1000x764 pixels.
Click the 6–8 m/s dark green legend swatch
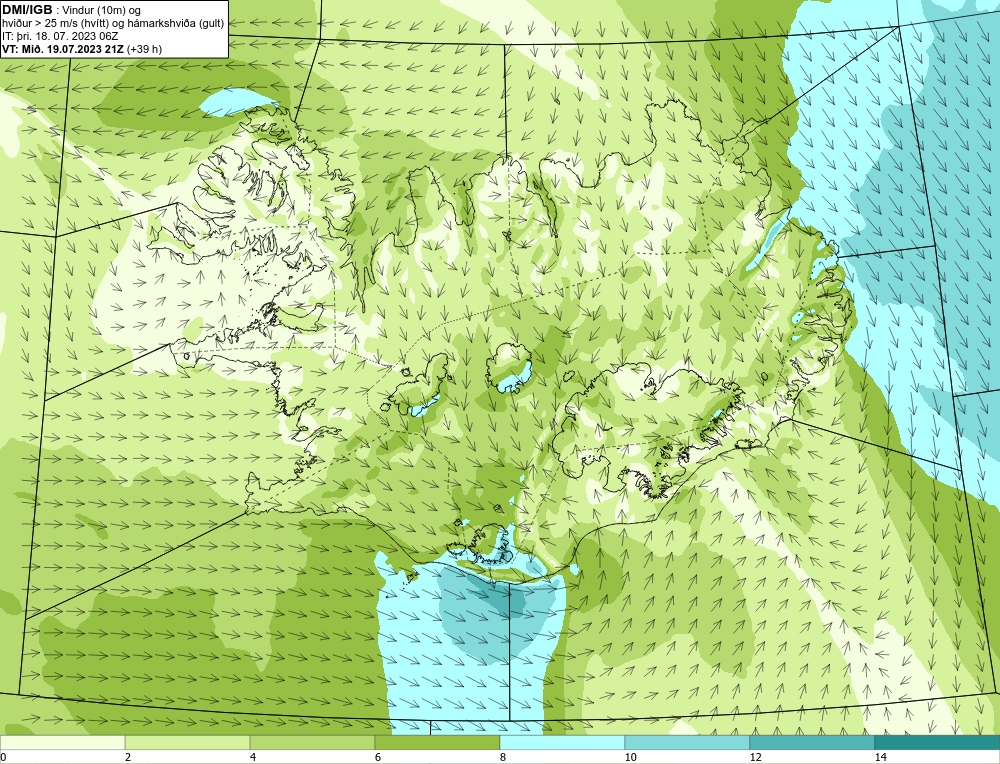pos(438,742)
